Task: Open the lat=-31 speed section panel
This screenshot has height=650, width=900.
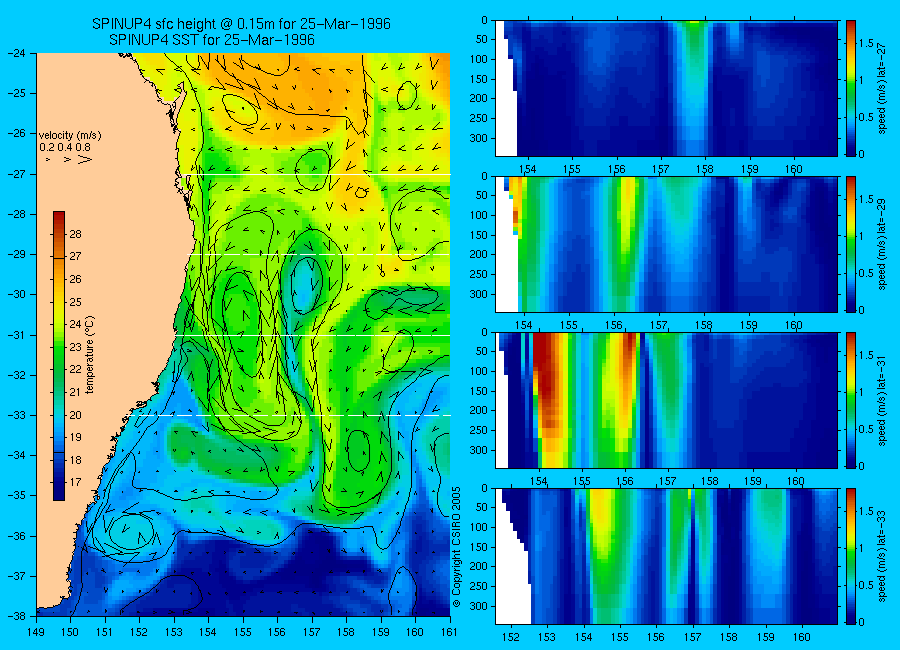Action: [x=666, y=400]
